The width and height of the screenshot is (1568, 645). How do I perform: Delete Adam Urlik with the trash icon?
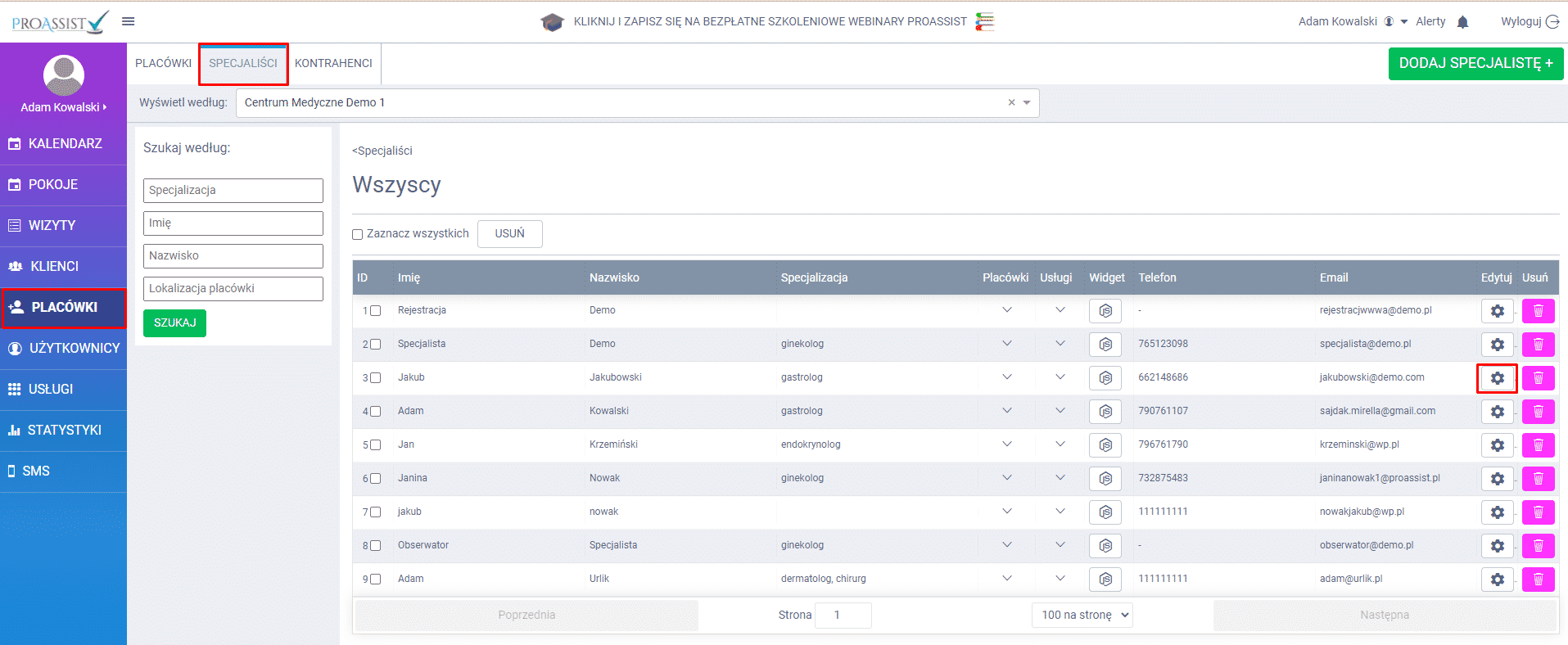(x=1539, y=580)
